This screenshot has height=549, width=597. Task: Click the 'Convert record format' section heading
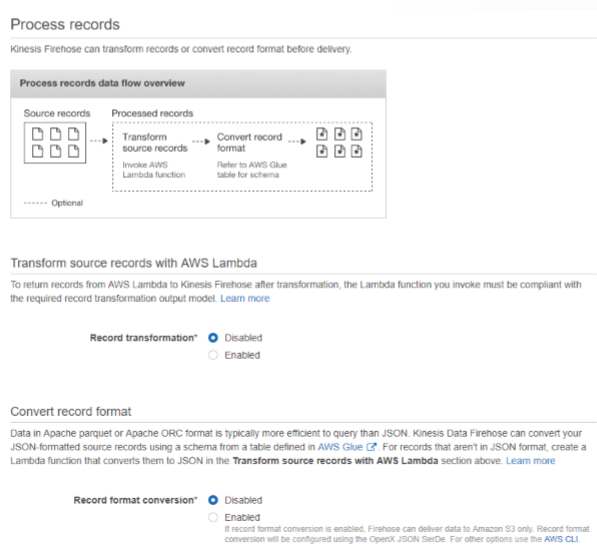tap(71, 412)
